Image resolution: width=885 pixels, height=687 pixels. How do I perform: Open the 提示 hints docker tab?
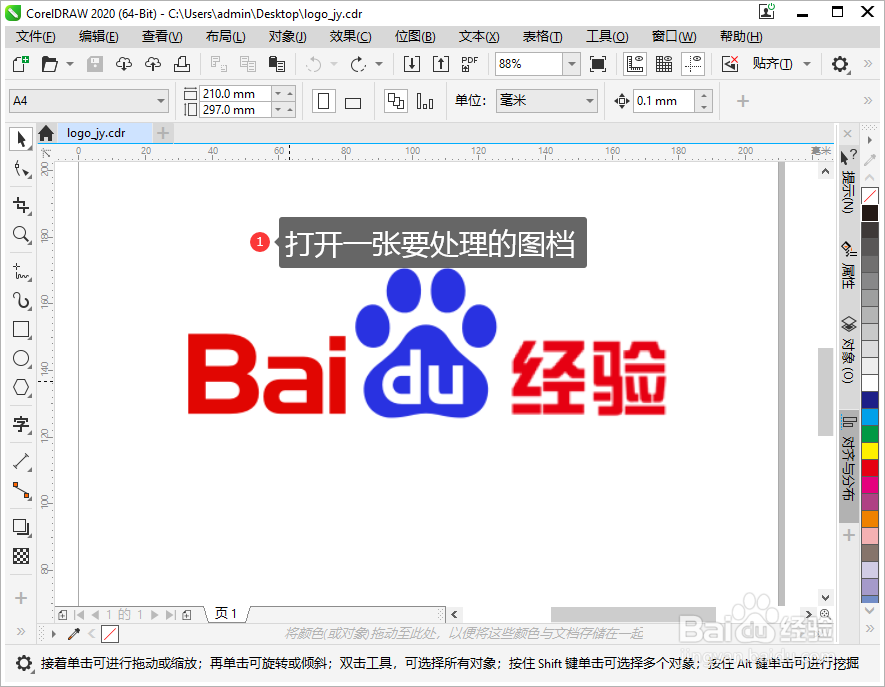848,182
